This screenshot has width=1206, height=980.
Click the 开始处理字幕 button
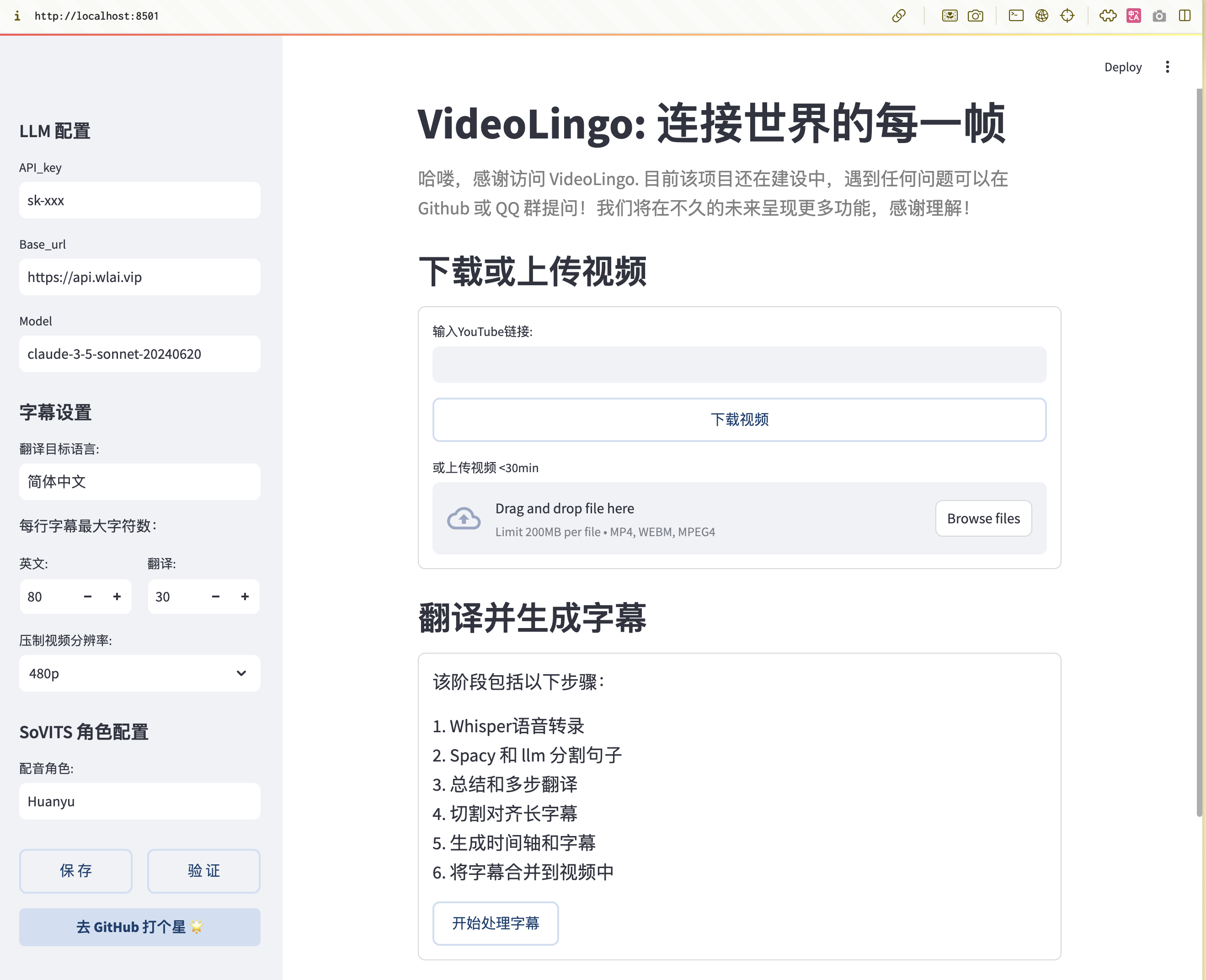coord(495,923)
